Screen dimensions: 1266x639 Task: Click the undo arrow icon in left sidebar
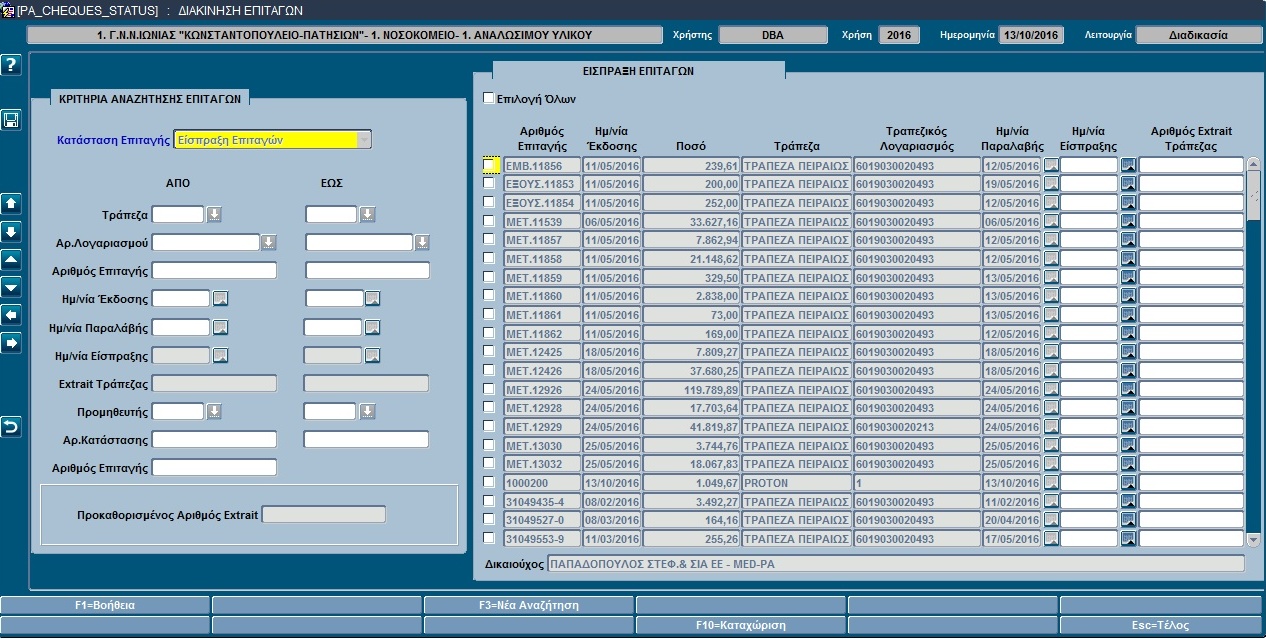tap(11, 427)
